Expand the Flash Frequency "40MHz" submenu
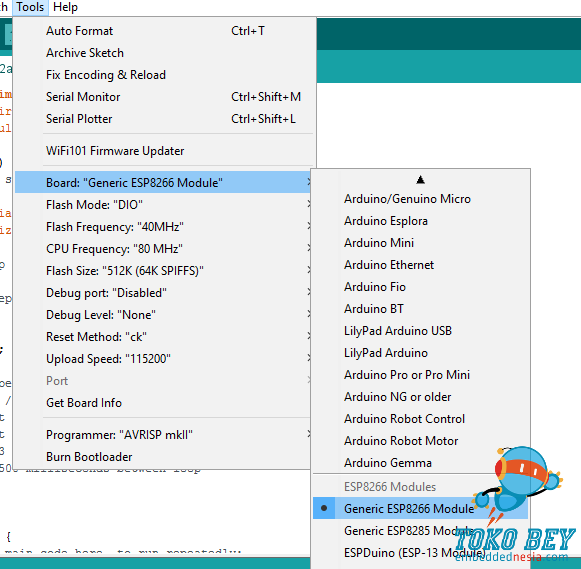Screen dimensions: 581x569 (163, 227)
